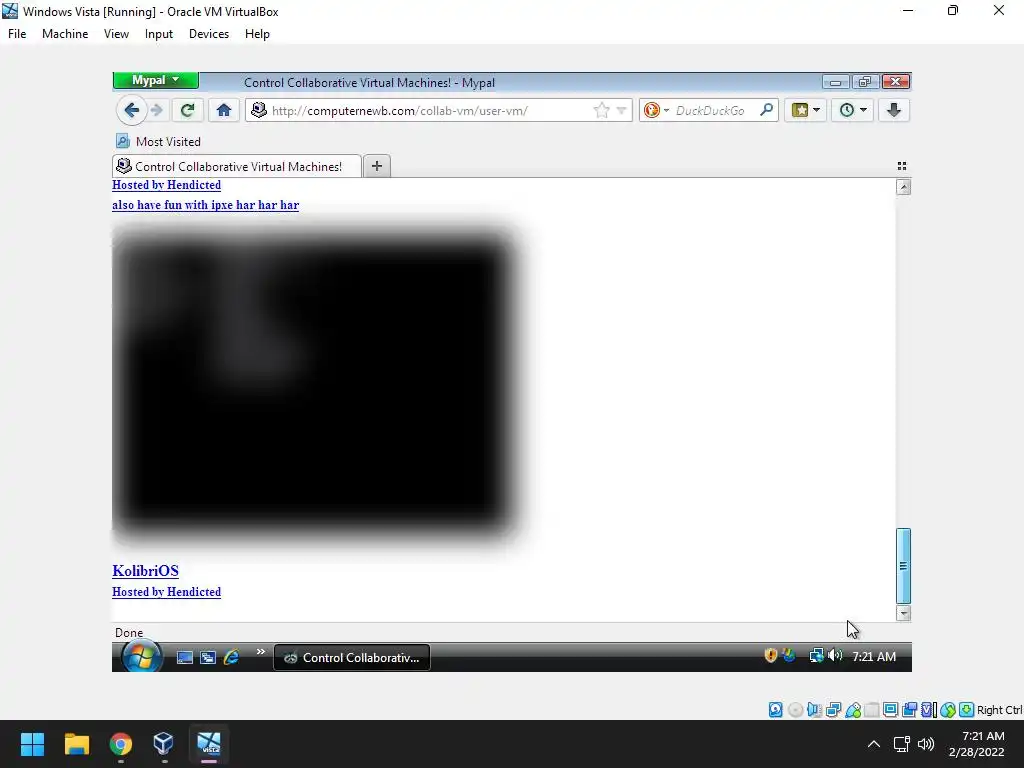Click the Vista tray network icon
The image size is (1024, 768).
tap(816, 655)
